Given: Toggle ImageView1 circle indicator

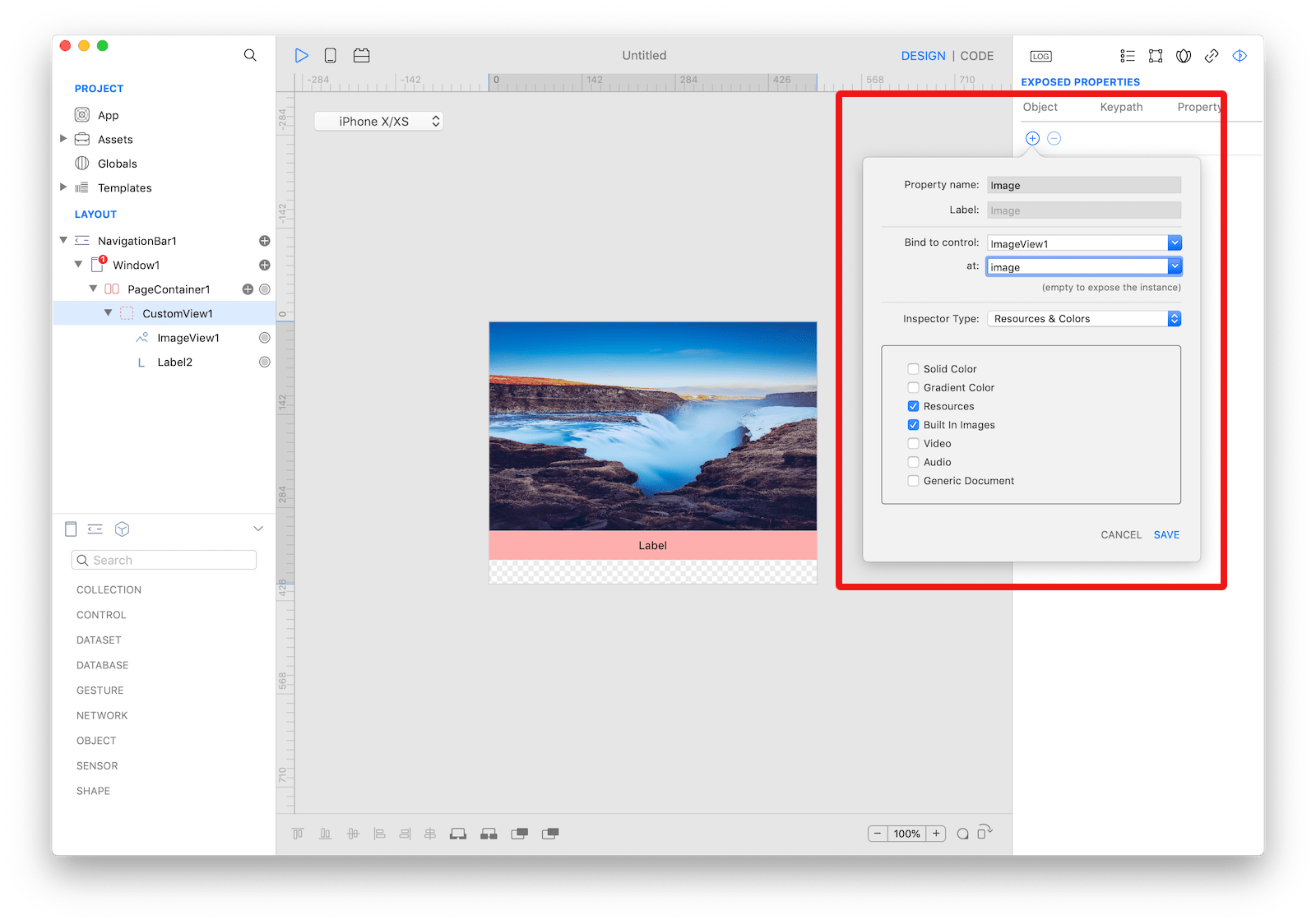Looking at the screenshot, I should point(265,338).
